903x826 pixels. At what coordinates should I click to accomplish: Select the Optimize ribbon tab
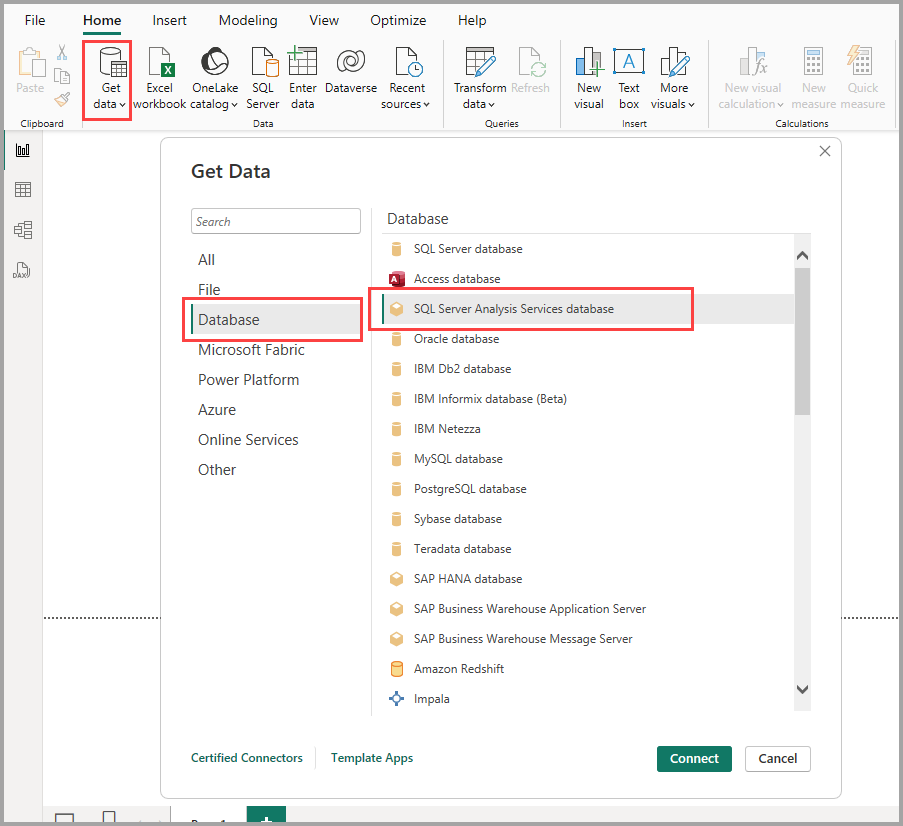click(x=398, y=20)
